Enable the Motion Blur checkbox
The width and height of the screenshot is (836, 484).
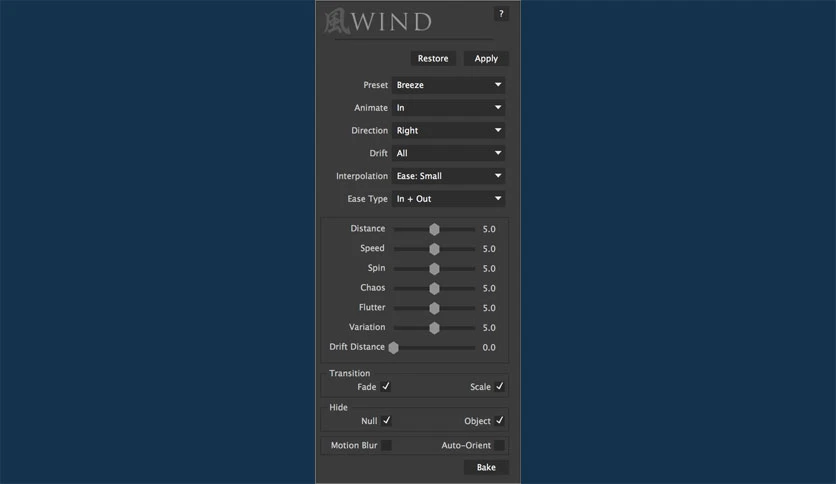point(387,445)
